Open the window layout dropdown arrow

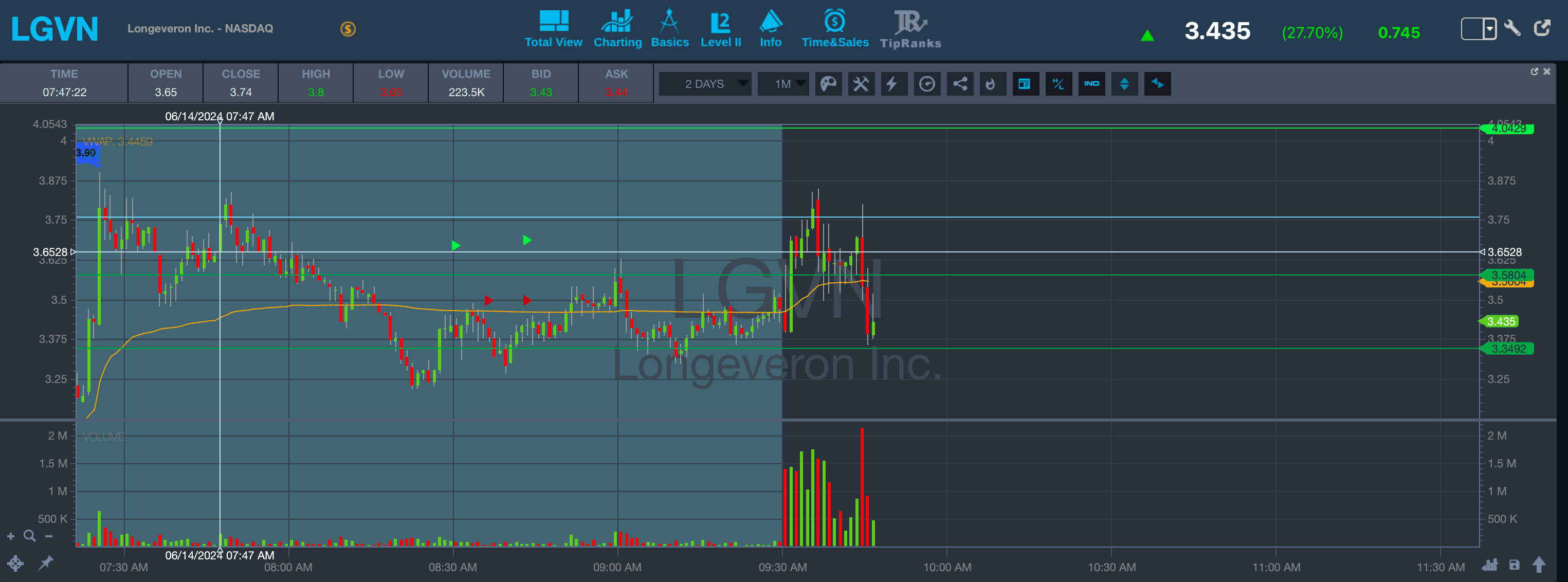click(1489, 29)
